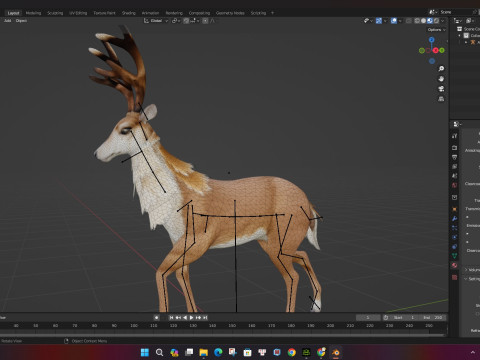Expand the Armature item in outliner
This screenshot has height=360, width=480.
(x=466, y=42)
